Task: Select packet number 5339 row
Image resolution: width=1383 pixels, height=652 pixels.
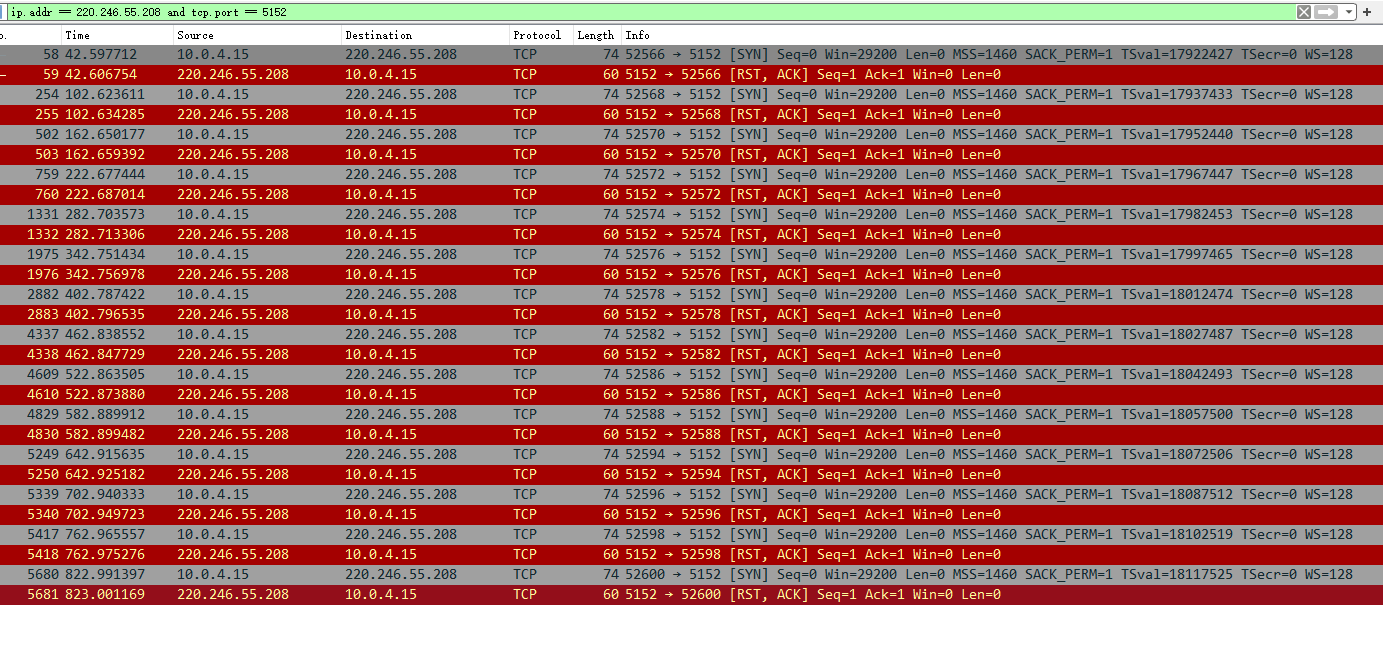Action: pos(691,494)
